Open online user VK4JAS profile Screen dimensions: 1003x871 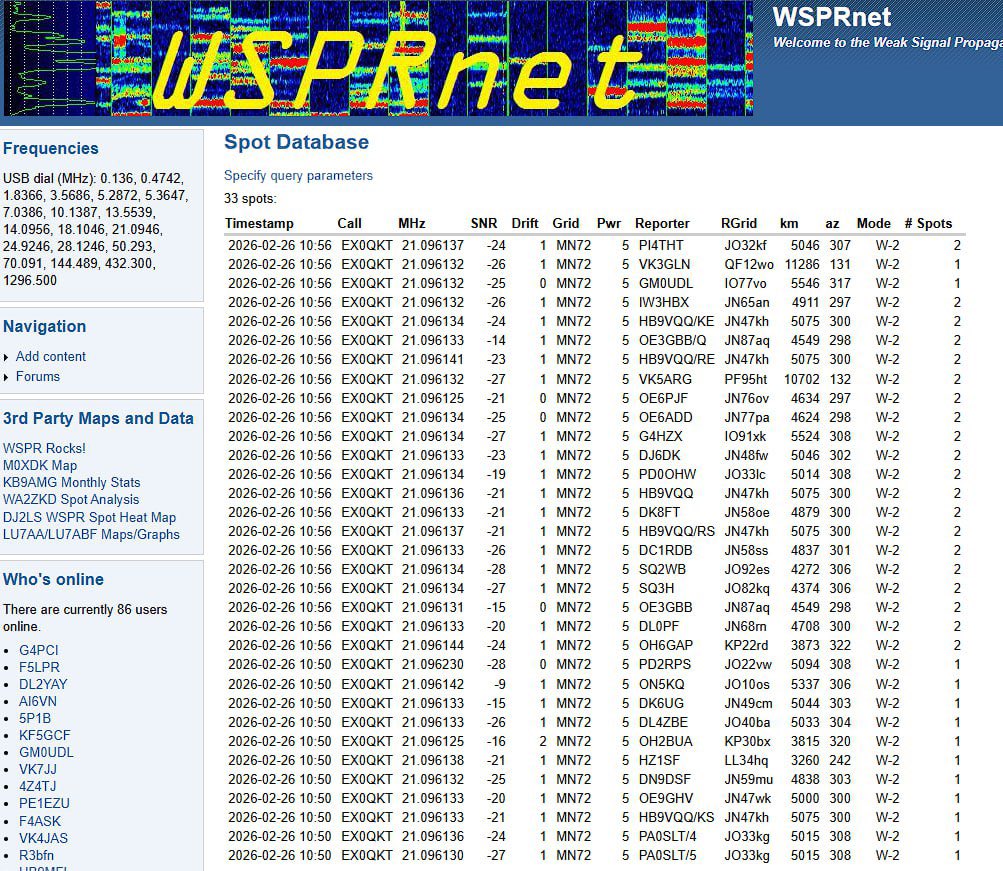(43, 838)
